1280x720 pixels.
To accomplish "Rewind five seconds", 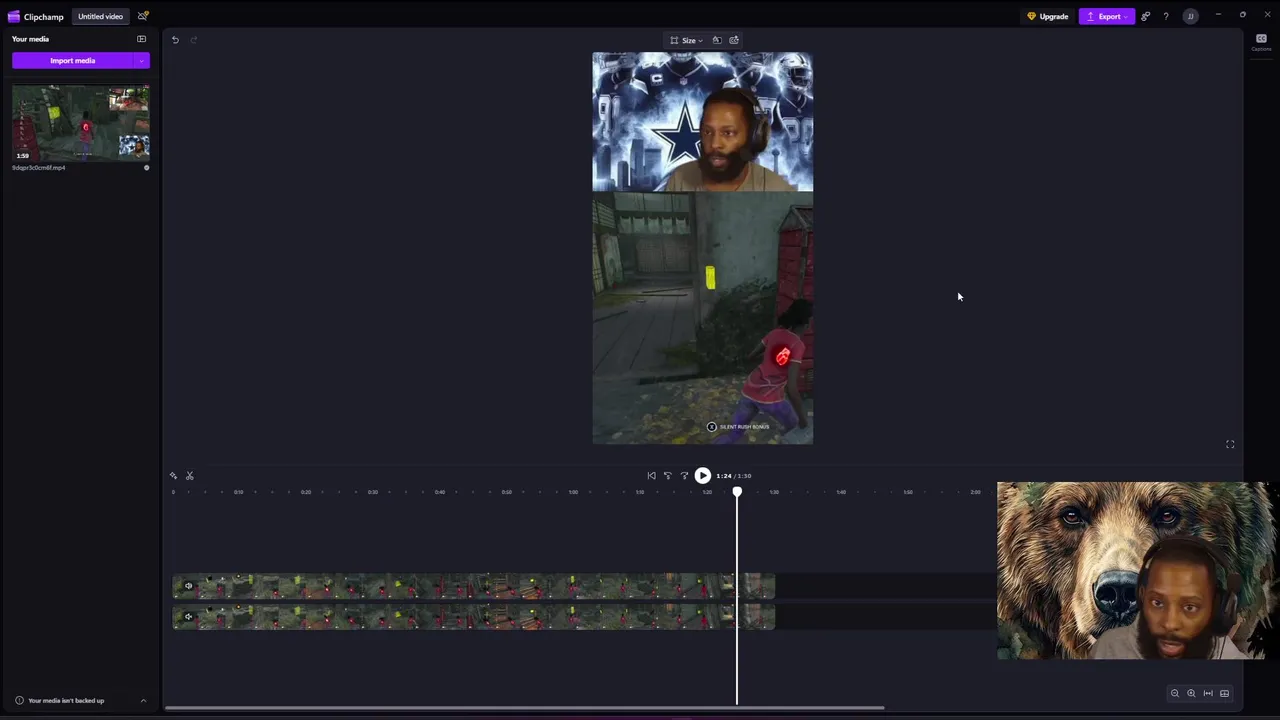I will [x=668, y=476].
